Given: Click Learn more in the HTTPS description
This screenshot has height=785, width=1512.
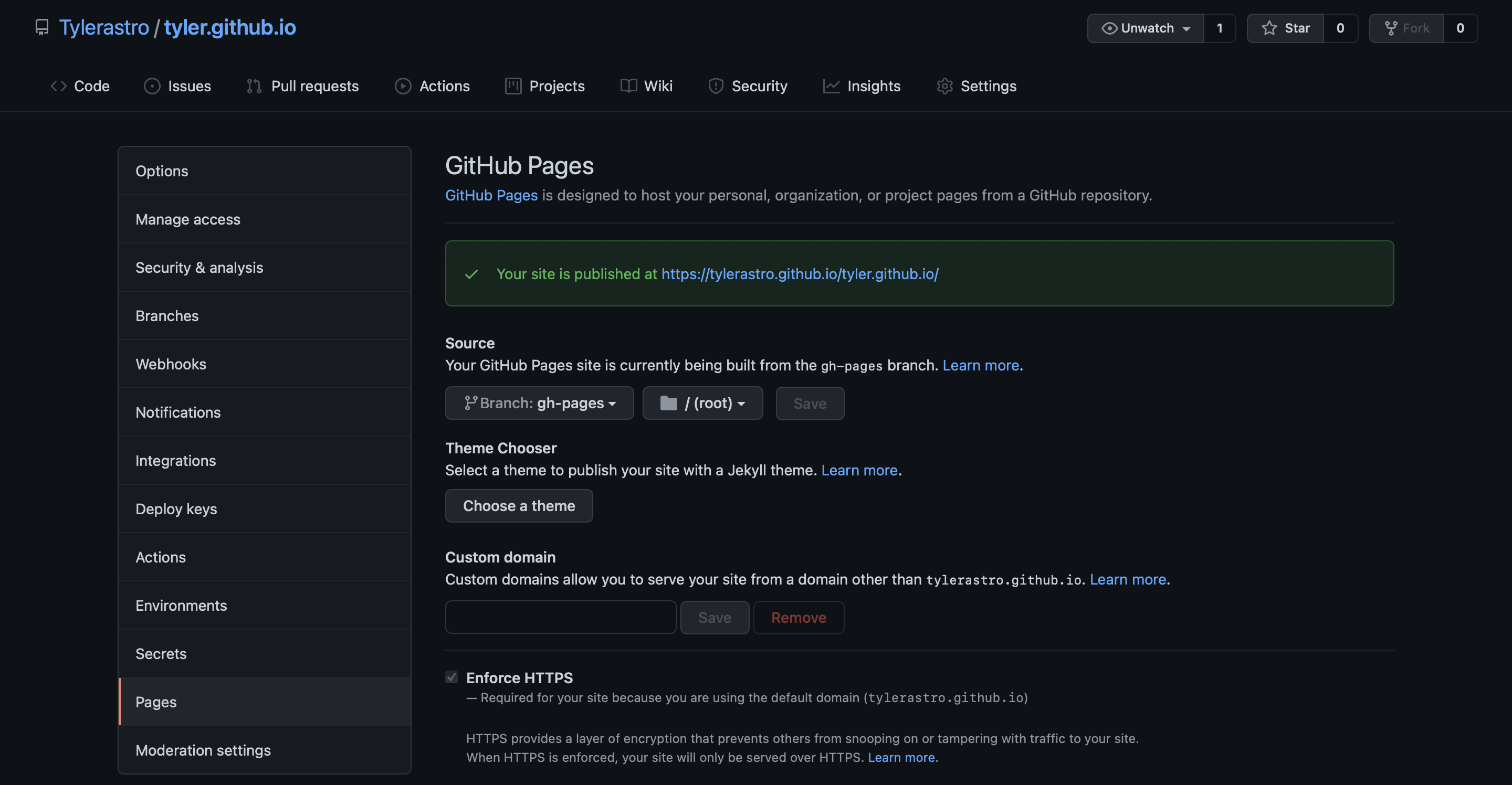Looking at the screenshot, I should click(901, 757).
